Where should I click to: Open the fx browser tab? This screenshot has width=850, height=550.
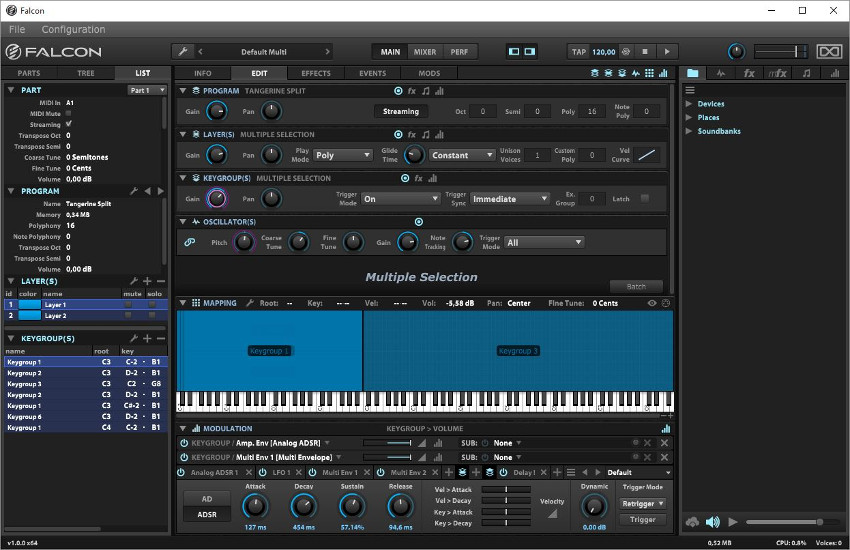click(749, 73)
